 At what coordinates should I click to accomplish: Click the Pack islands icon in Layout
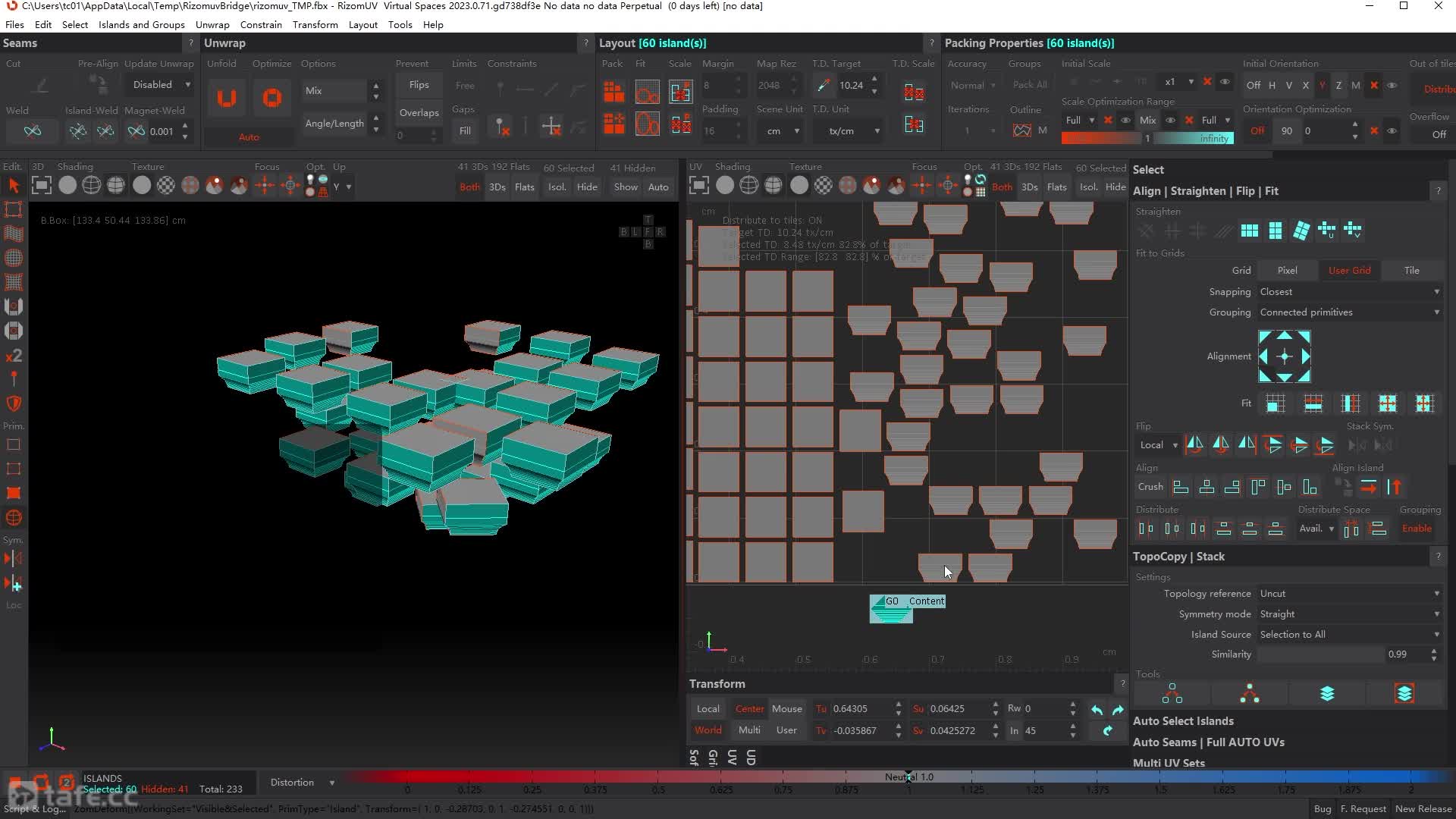[613, 93]
